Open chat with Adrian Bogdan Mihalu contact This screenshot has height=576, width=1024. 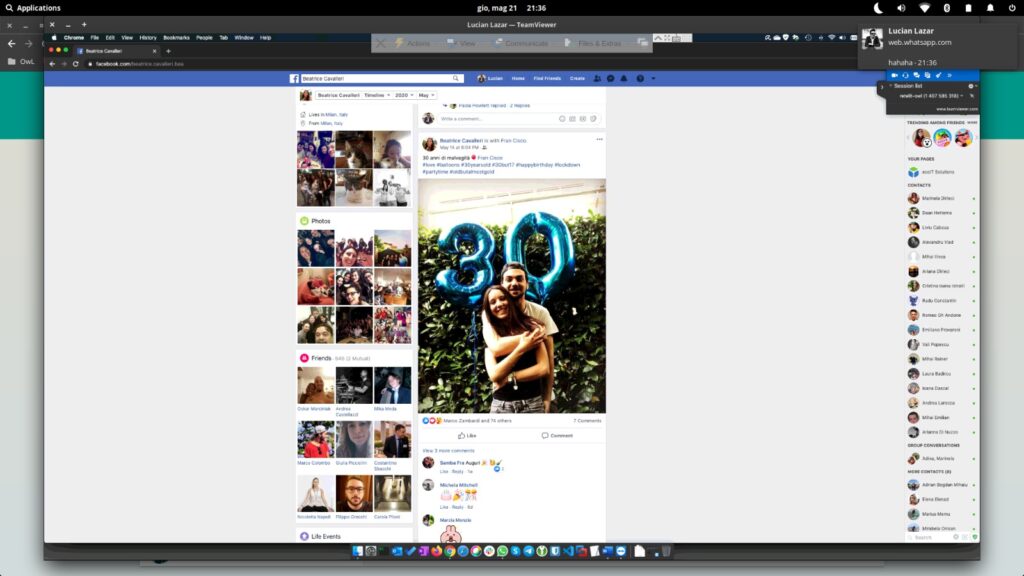click(940, 485)
